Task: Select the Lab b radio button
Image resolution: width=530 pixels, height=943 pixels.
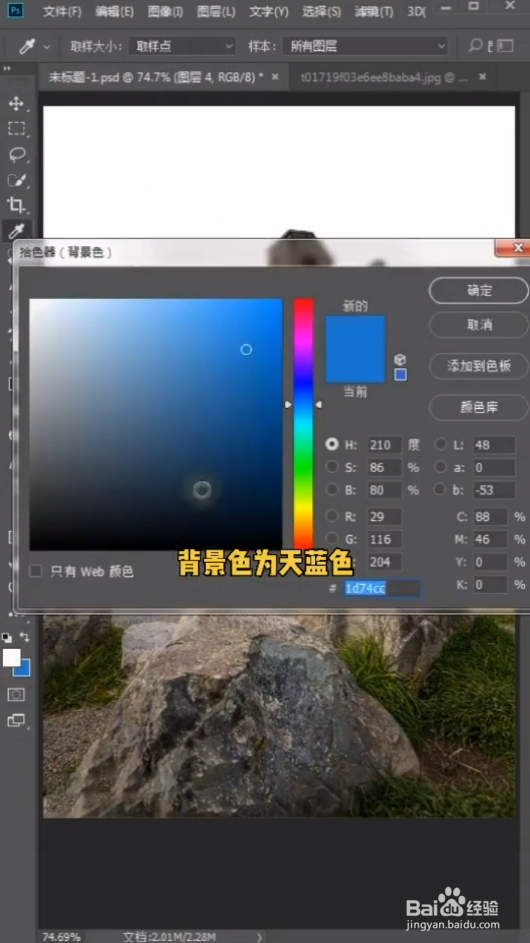Action: pyautogui.click(x=441, y=489)
